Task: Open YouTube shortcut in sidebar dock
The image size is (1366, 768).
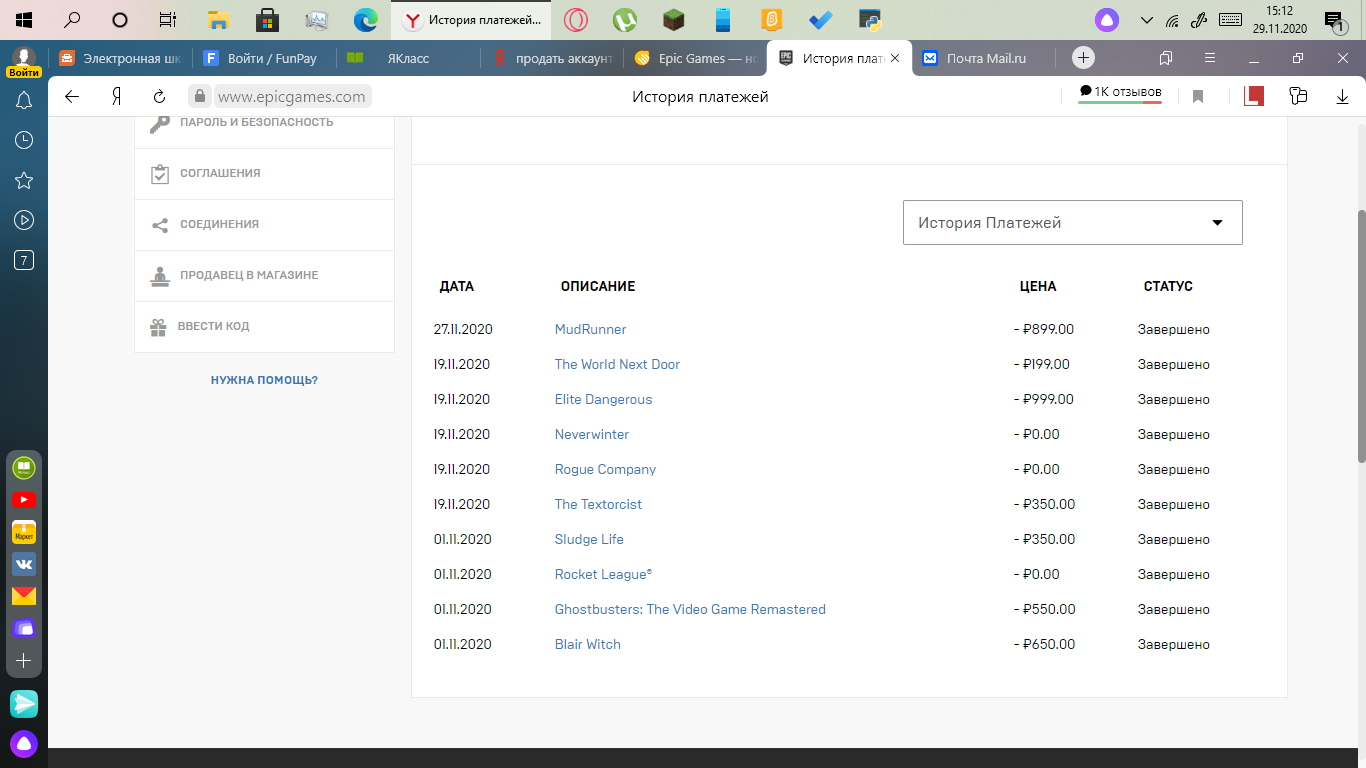Action: coord(24,499)
